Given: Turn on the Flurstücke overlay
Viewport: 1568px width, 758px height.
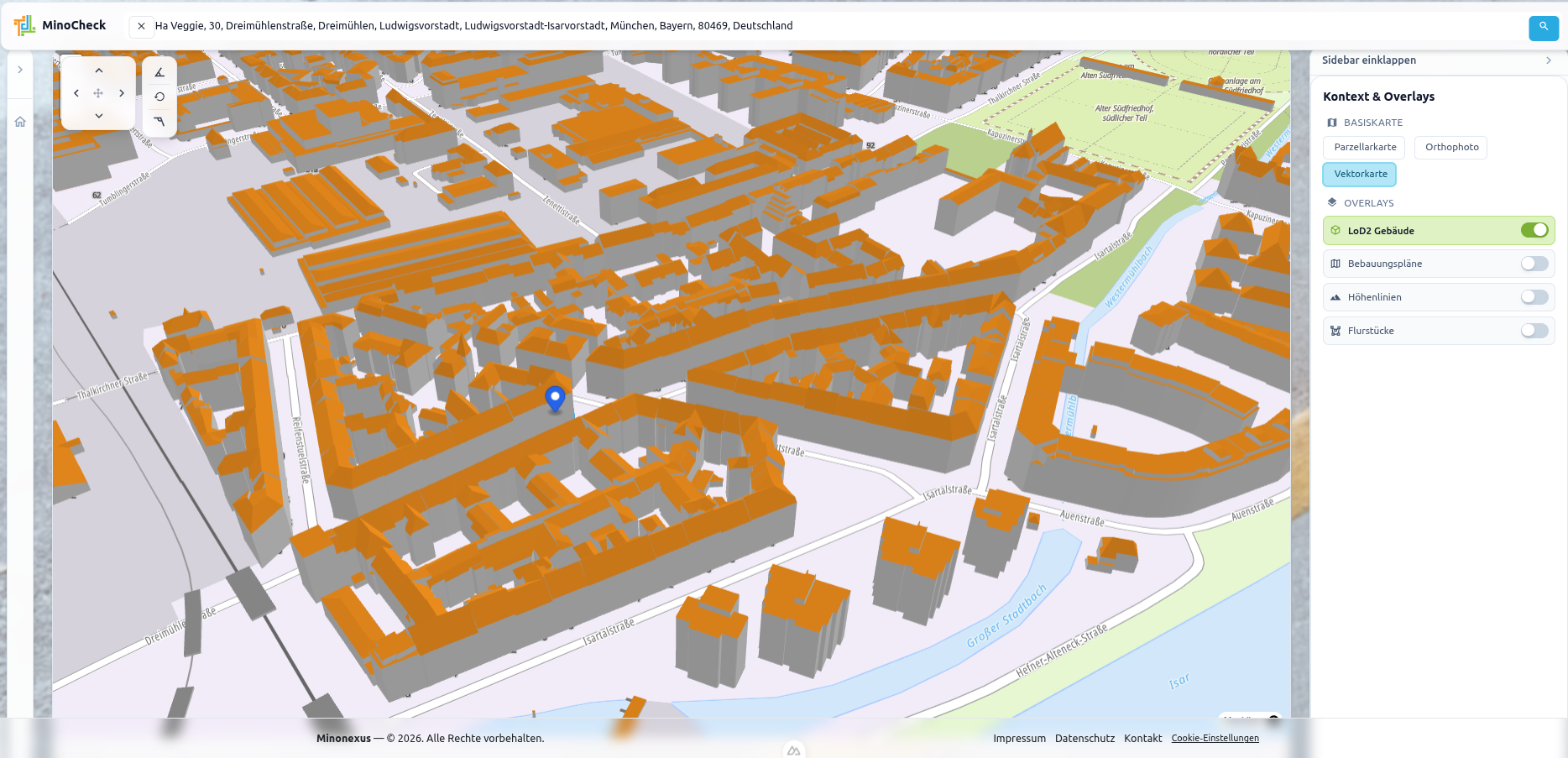Looking at the screenshot, I should click(1534, 331).
